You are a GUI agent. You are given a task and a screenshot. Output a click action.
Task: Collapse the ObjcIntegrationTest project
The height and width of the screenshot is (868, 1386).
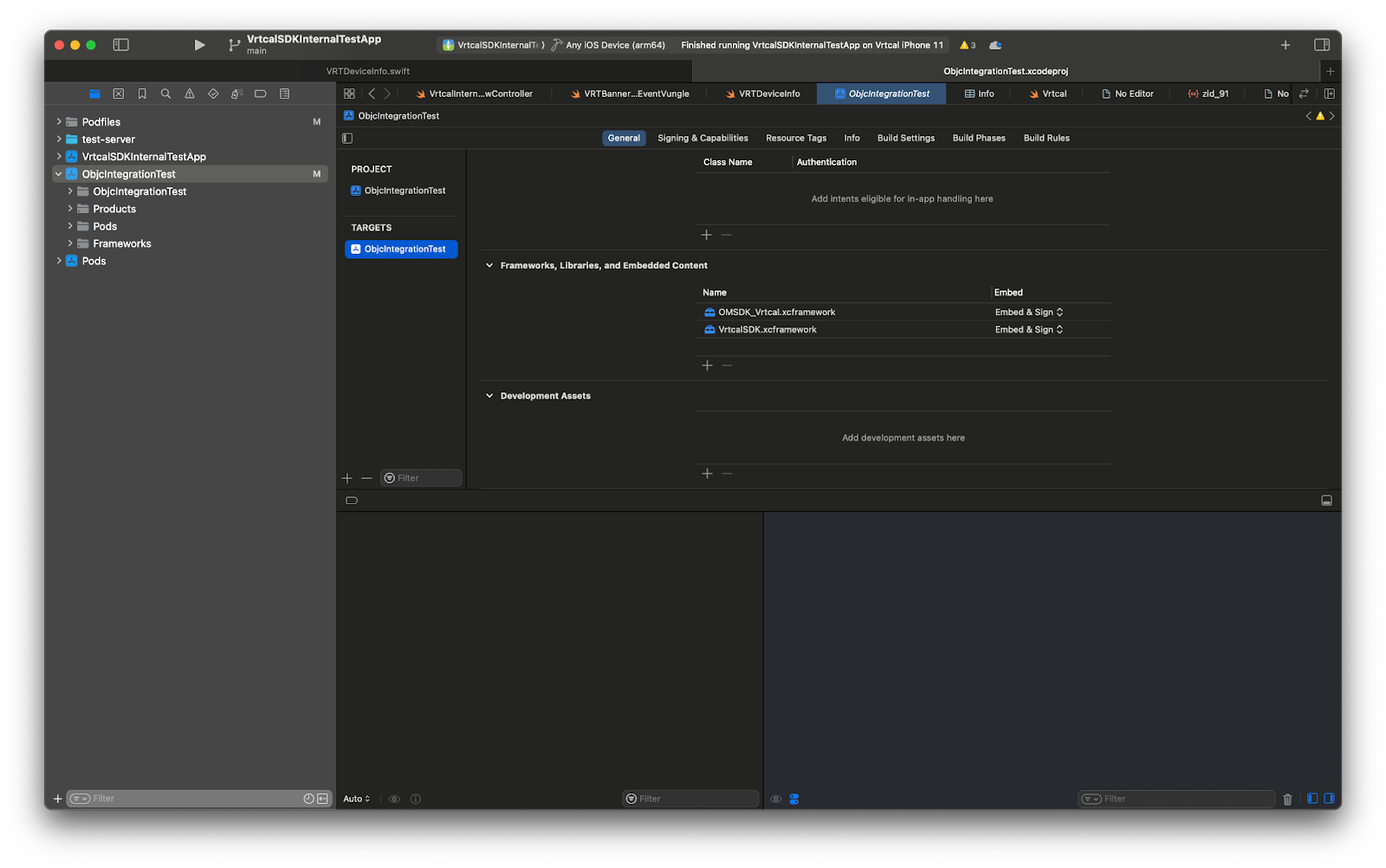point(59,174)
